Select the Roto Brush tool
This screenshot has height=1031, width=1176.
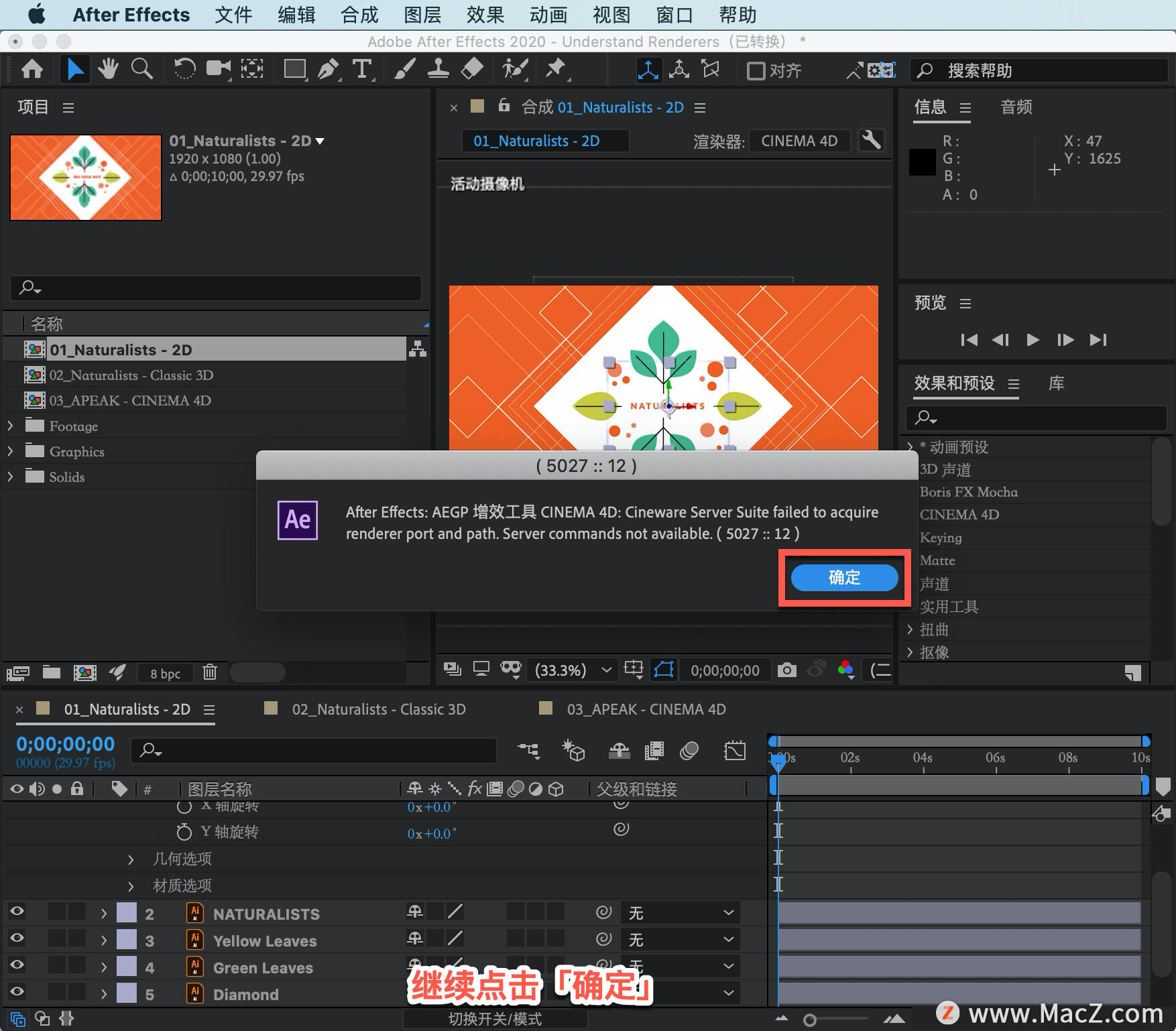(515, 69)
